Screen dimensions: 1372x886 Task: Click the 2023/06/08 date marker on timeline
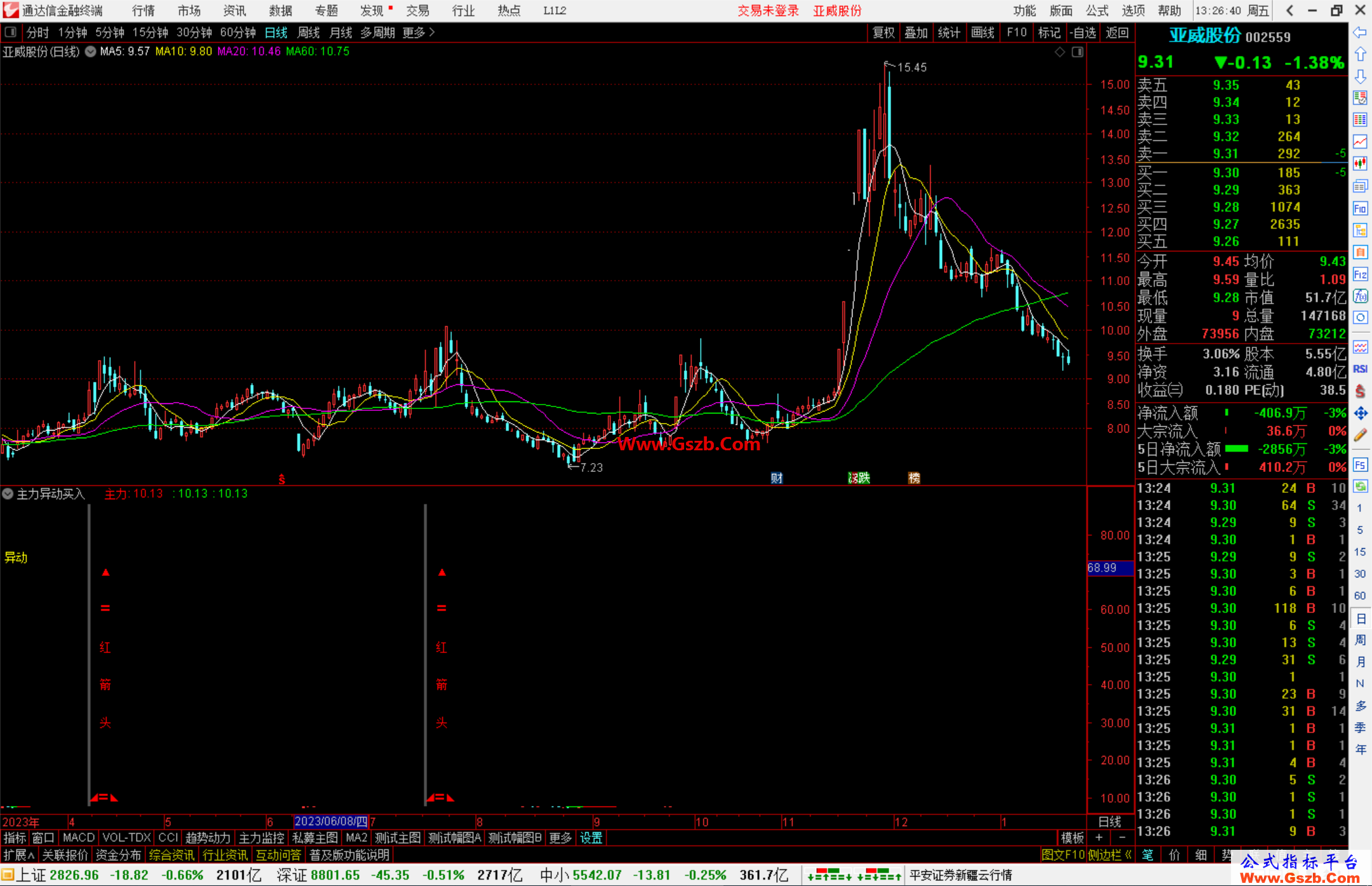[331, 821]
